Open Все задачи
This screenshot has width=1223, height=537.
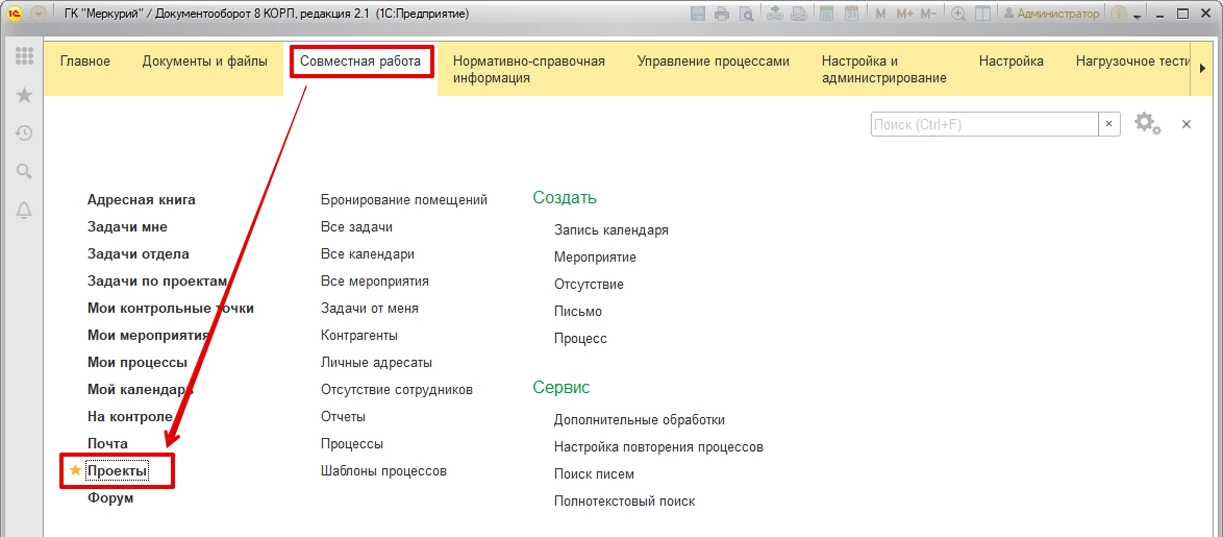[357, 227]
